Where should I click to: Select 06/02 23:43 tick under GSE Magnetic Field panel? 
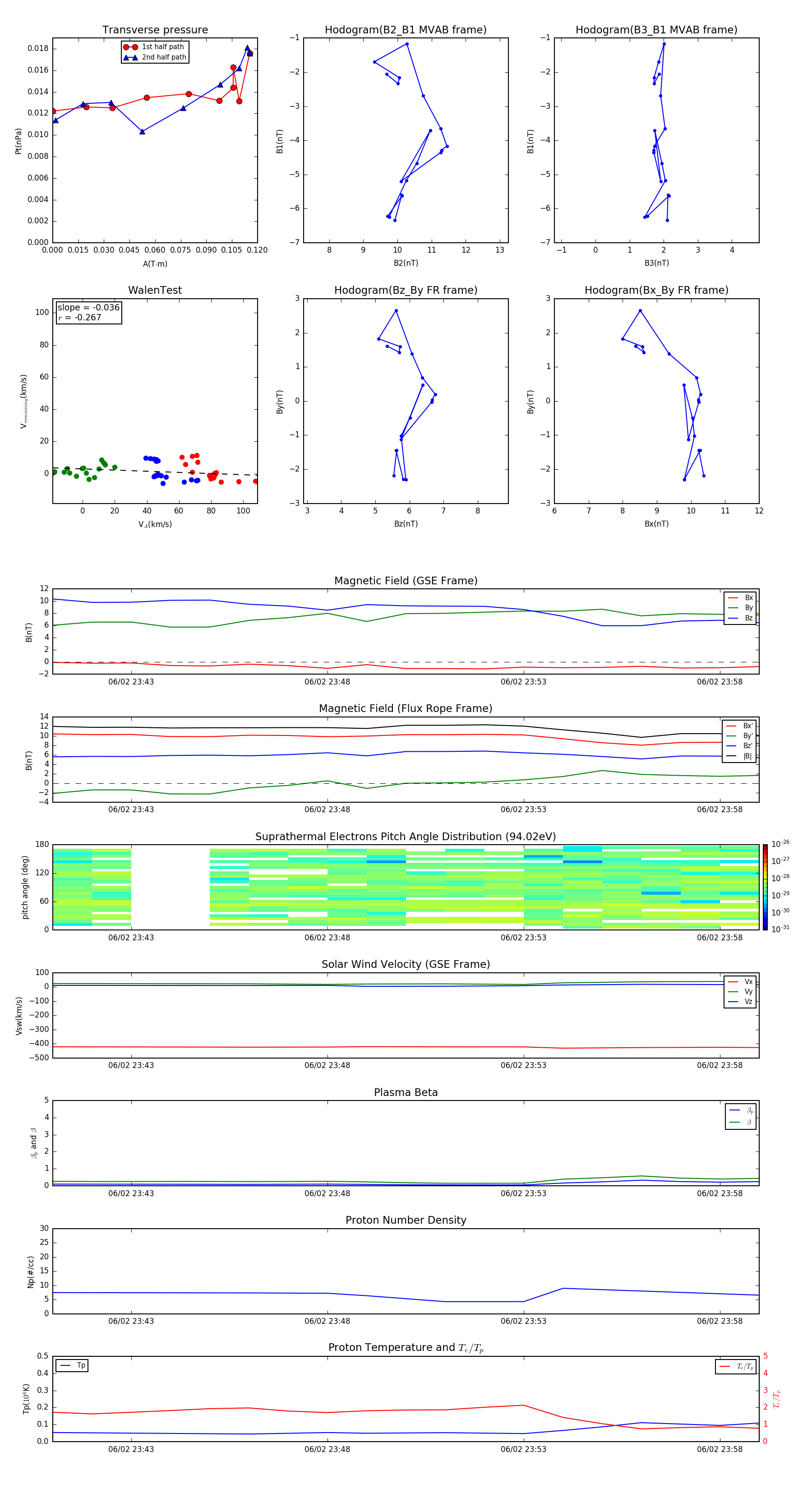[131, 682]
